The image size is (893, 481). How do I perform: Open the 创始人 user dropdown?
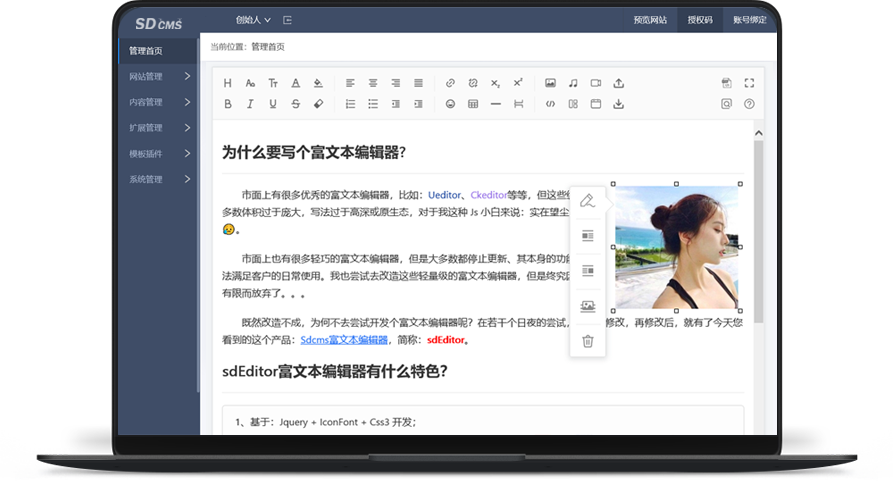tap(253, 19)
